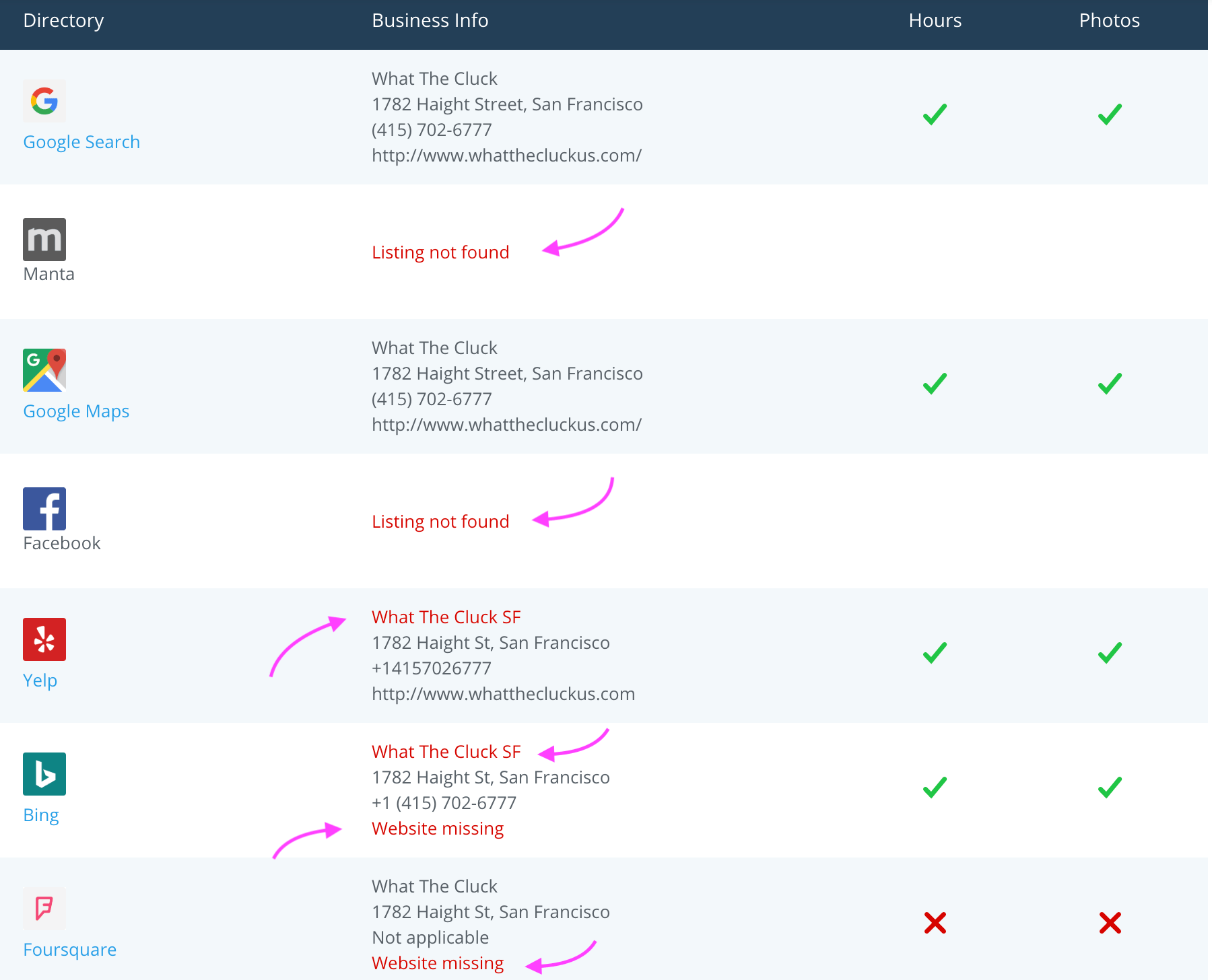Click the Manta directory name

click(x=48, y=274)
